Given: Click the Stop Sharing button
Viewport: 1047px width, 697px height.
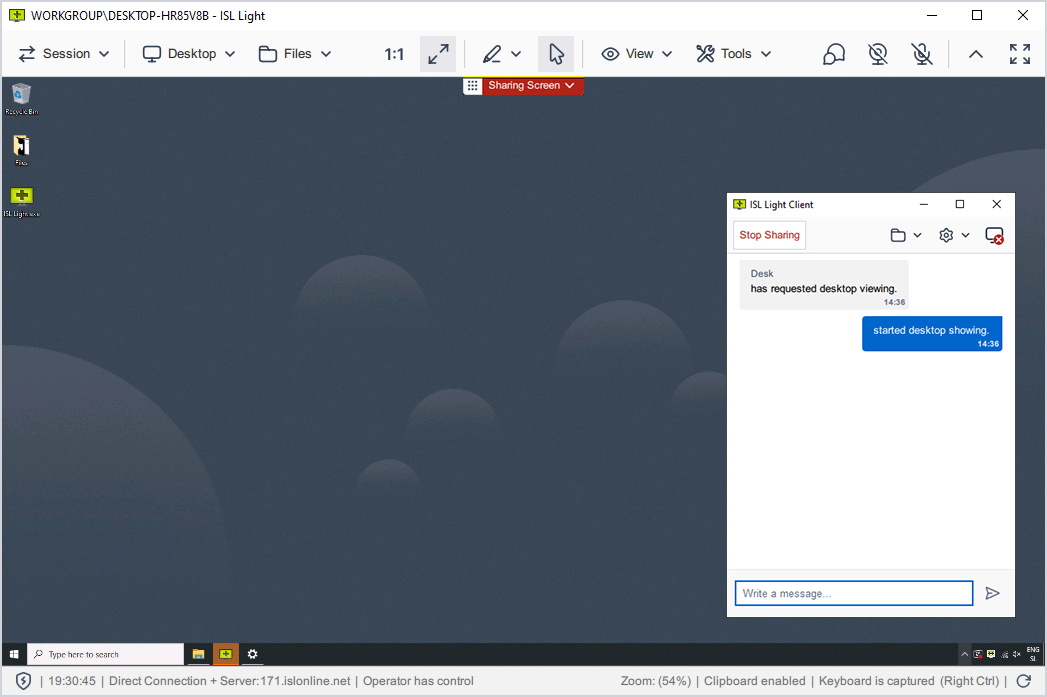Looking at the screenshot, I should point(769,235).
